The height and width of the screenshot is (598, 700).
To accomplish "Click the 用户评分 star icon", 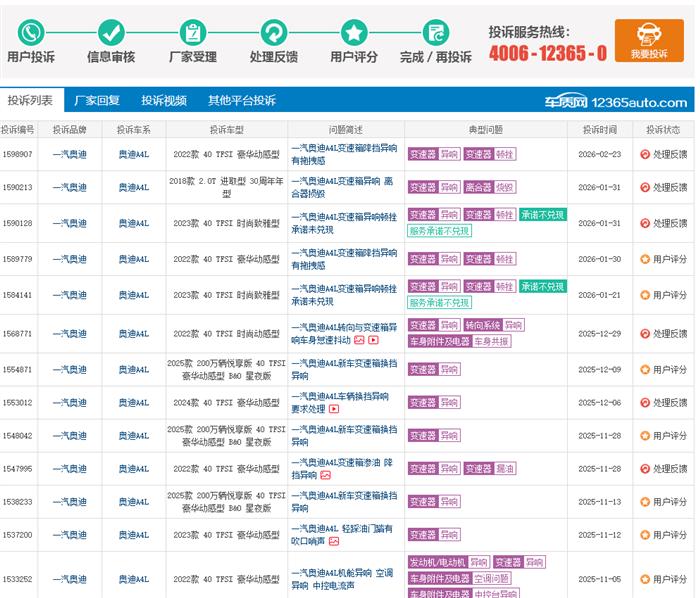I will tap(354, 33).
